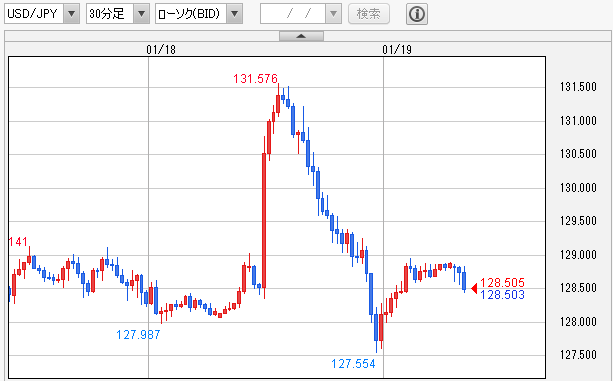613x381 pixels.
Task: Click the 128.000 axis value
Action: pos(578,322)
